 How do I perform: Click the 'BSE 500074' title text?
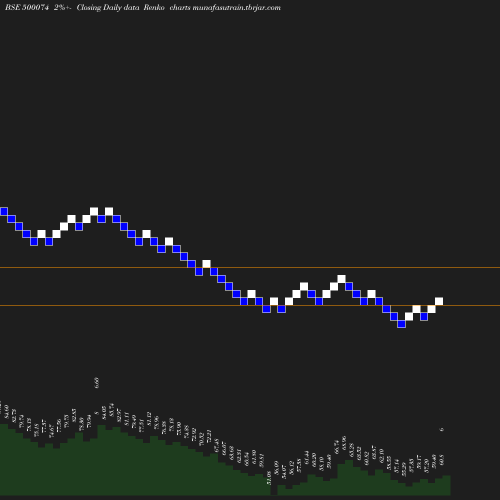tap(27, 7)
